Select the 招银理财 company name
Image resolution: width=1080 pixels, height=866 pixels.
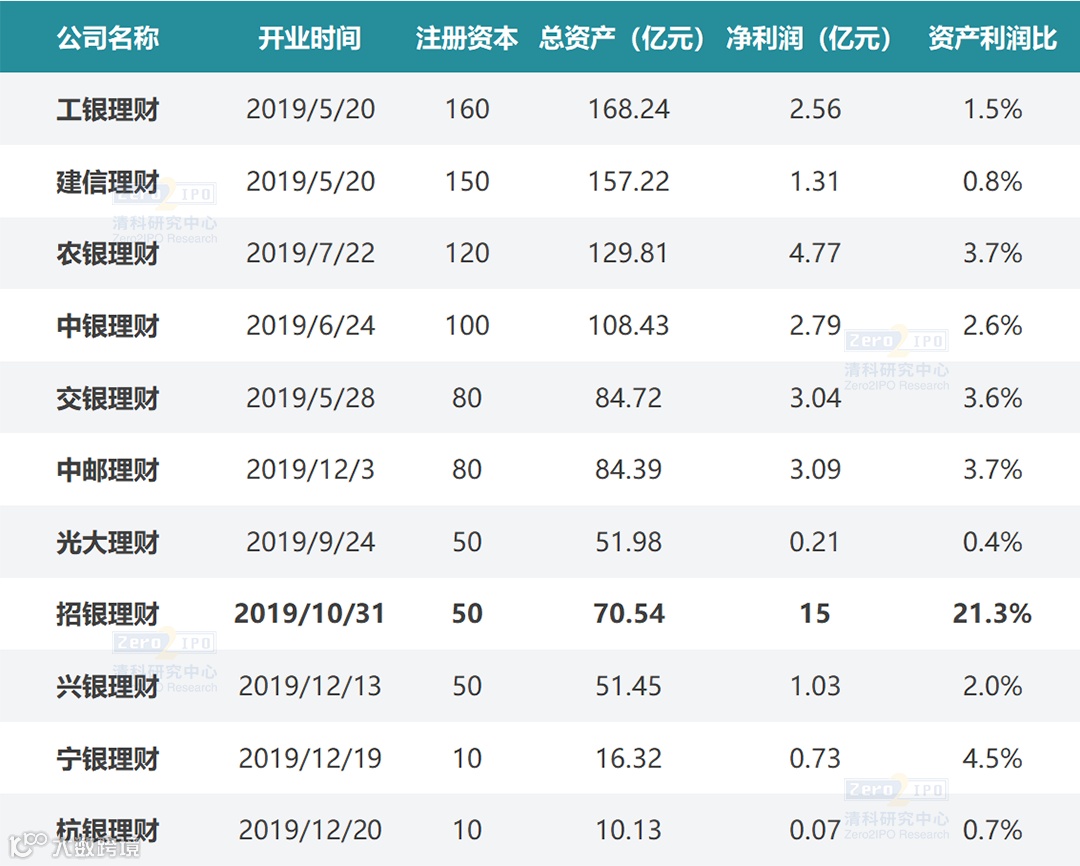pos(107,614)
